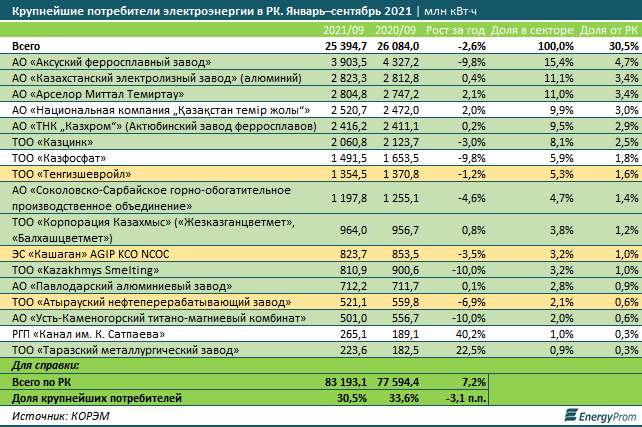The image size is (642, 427).
Task: Click the "Доля от РК" column header
Action: click(609, 30)
